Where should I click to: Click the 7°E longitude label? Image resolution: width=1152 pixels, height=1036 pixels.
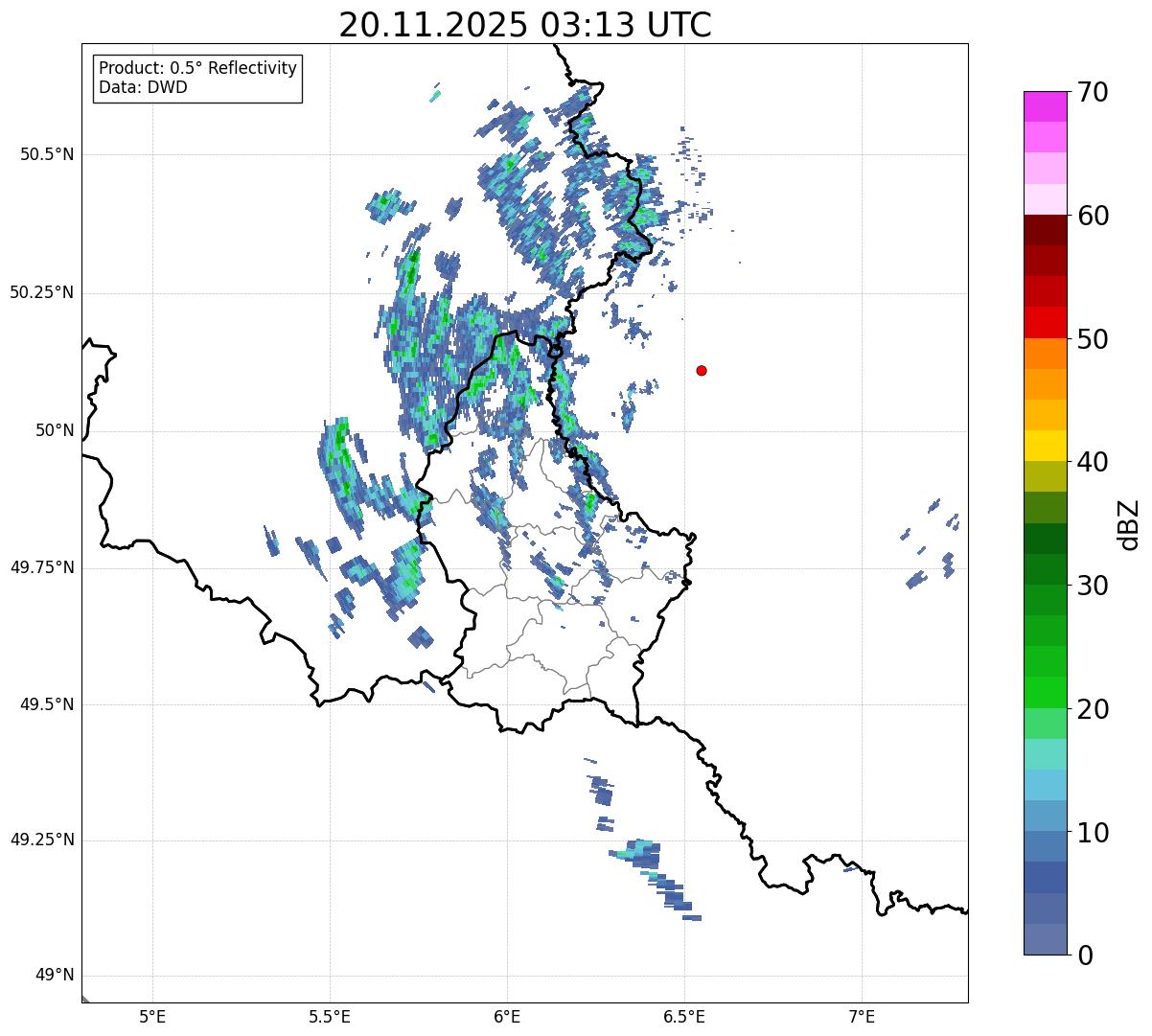pyautogui.click(x=862, y=1016)
